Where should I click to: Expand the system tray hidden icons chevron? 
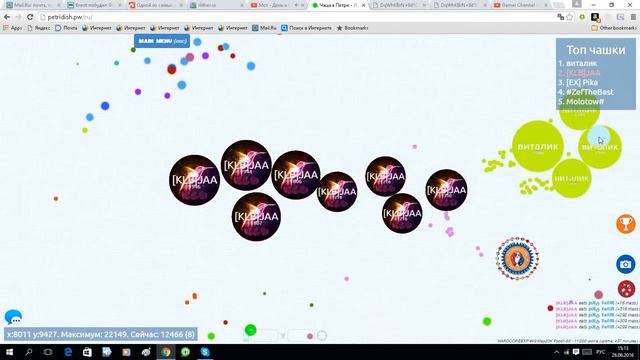pos(556,352)
